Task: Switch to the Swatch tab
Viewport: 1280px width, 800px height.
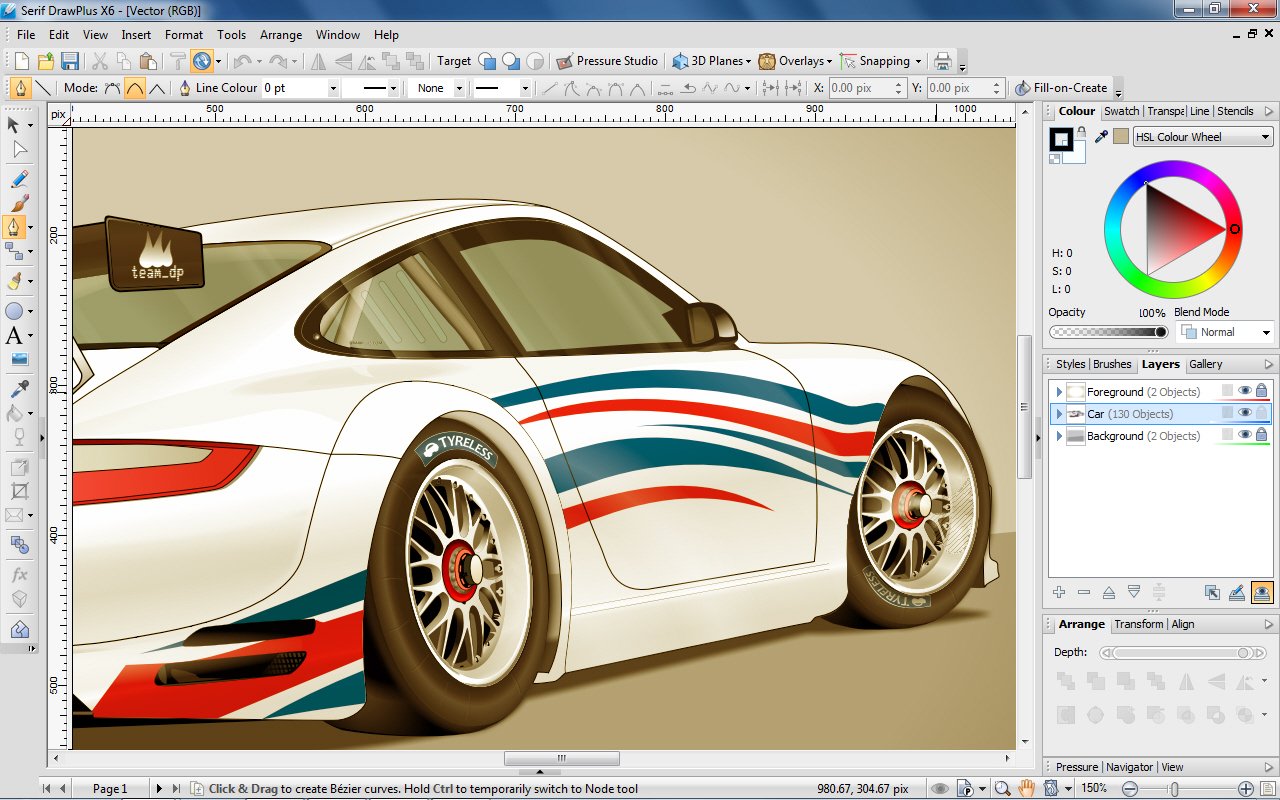Action: click(1121, 111)
